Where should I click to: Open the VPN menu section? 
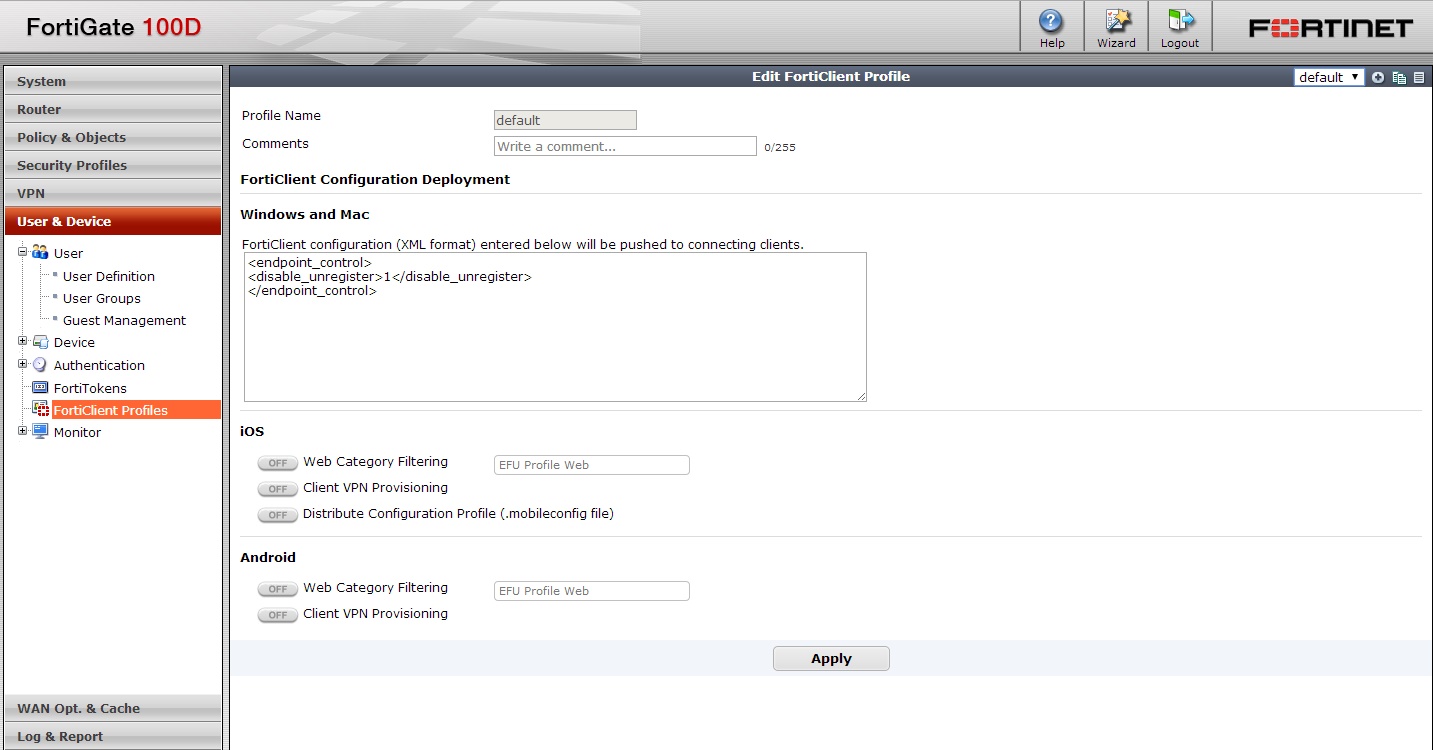pos(113,193)
